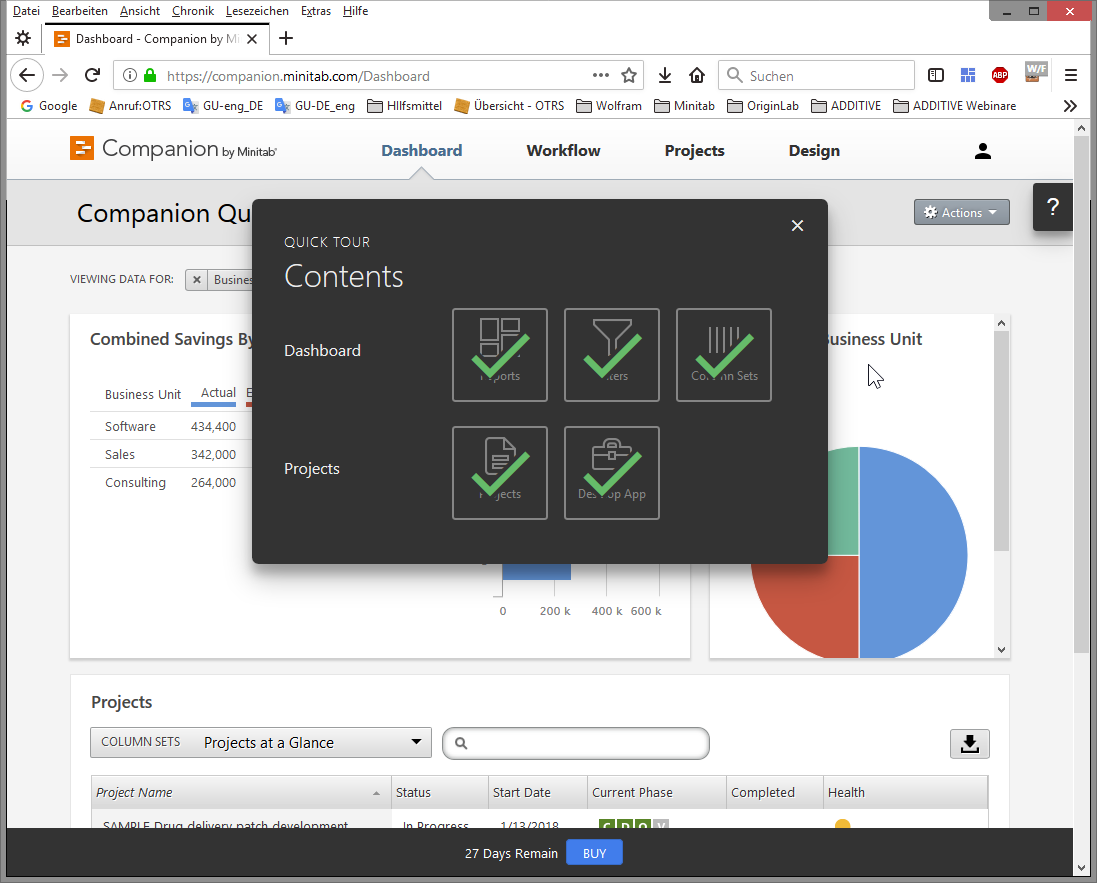Open the Lesezeichen menu

[257, 10]
